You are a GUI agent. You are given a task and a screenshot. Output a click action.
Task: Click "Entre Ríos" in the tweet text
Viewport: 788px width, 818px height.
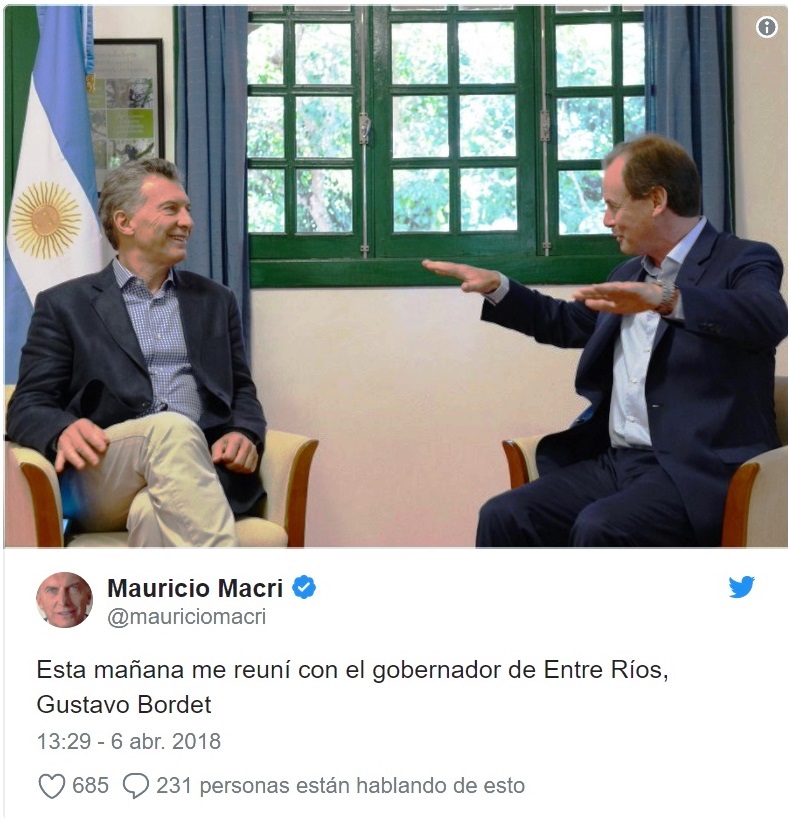(603, 670)
